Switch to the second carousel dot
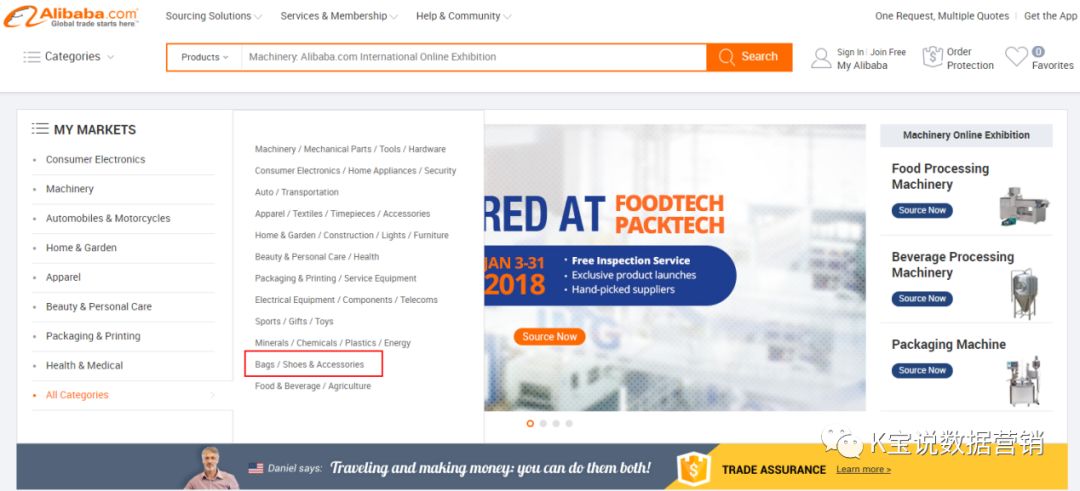Image resolution: width=1080 pixels, height=491 pixels. tap(543, 423)
